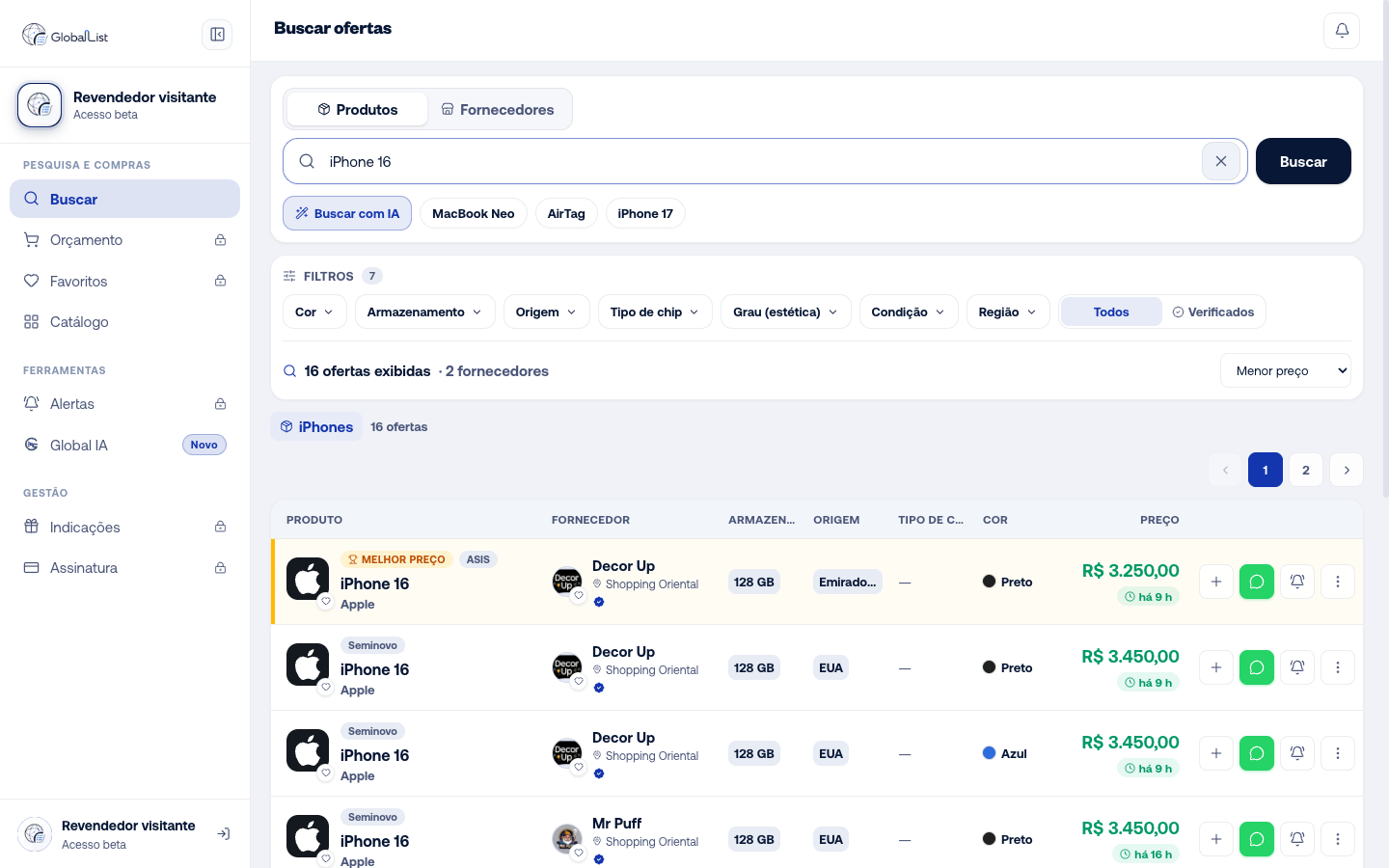Open Revendedor visitante profile card at top

124,105
